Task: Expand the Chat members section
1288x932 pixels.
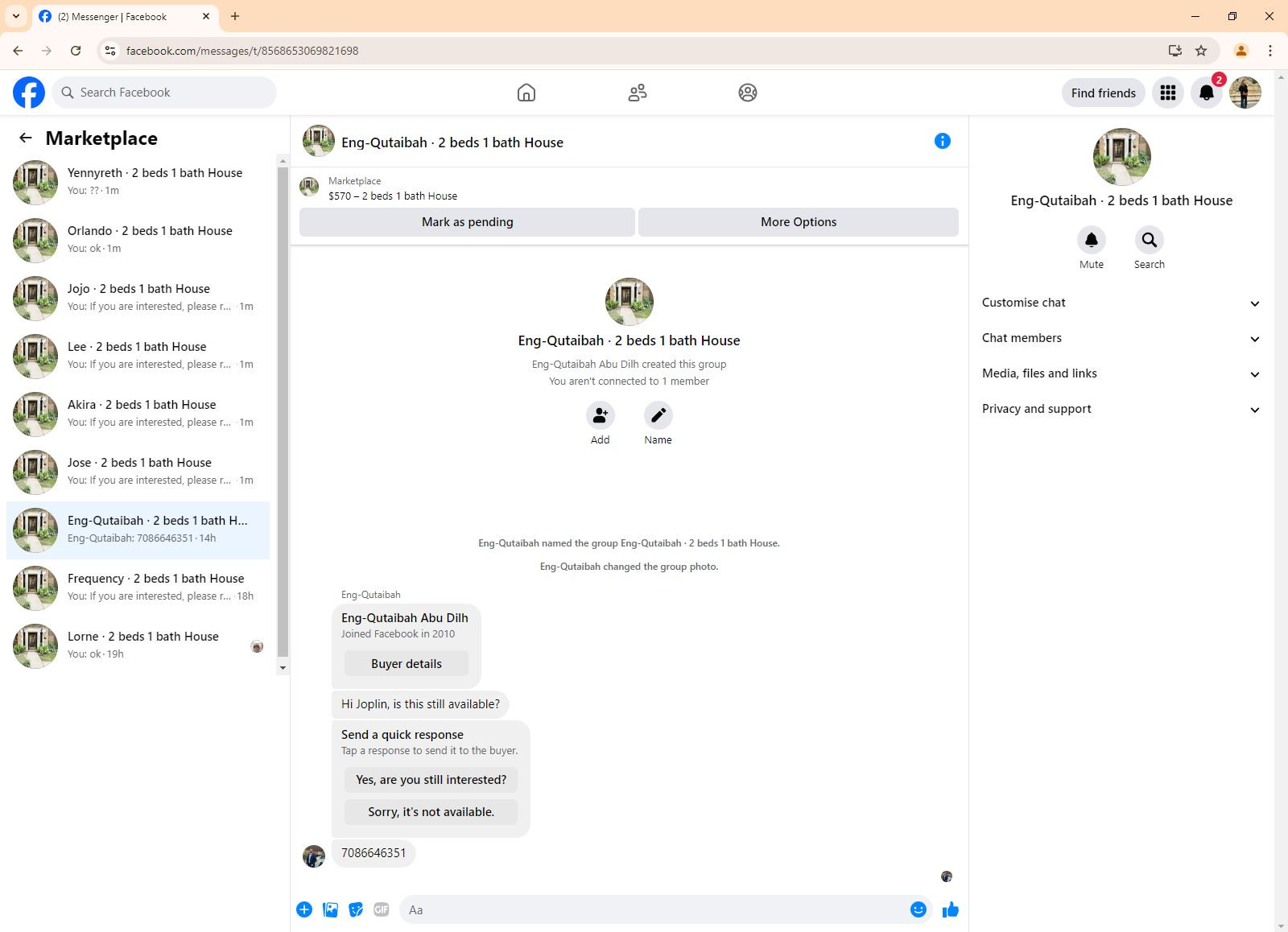Action: [x=1121, y=338]
